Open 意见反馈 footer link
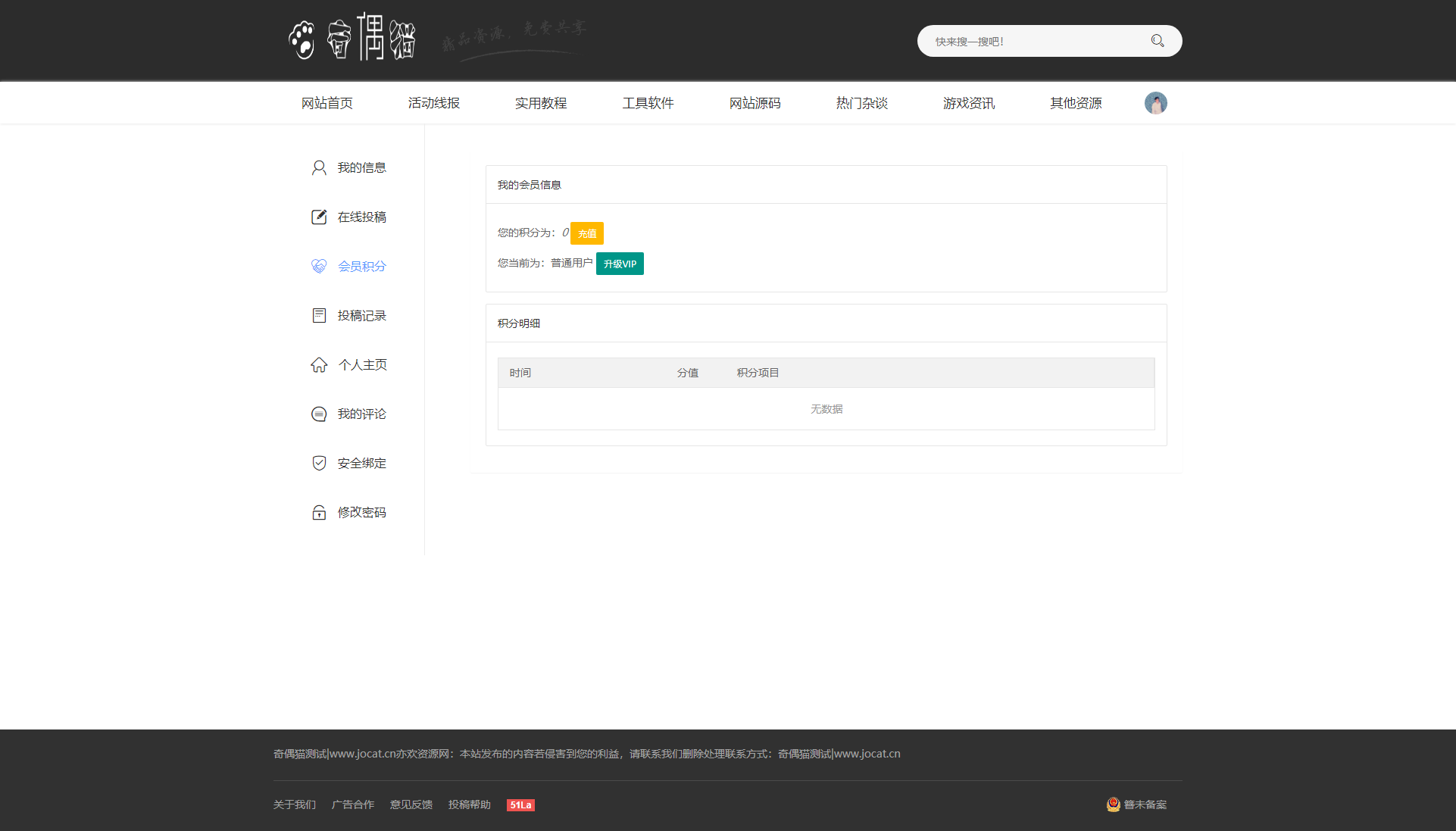The width and height of the screenshot is (1456, 831). pos(411,804)
